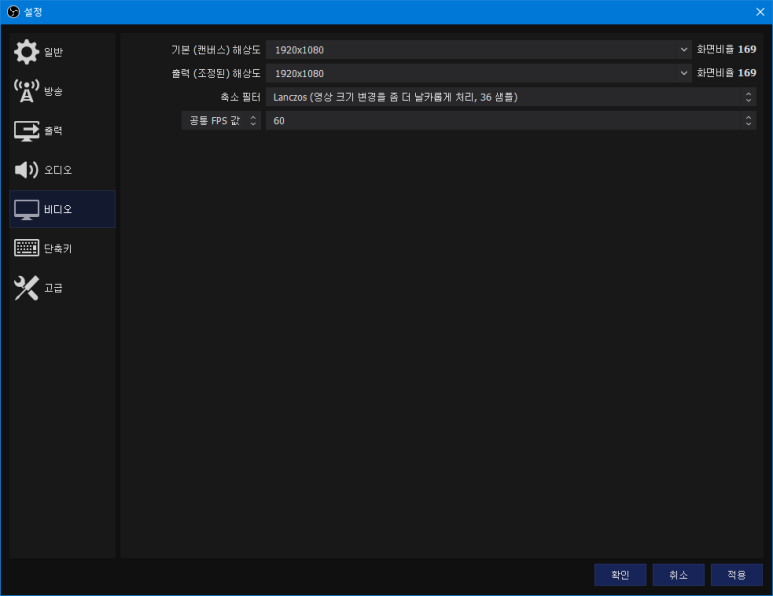Open the 축소 필터 Lanczos dropdown
The height and width of the screenshot is (596, 773).
pos(511,97)
